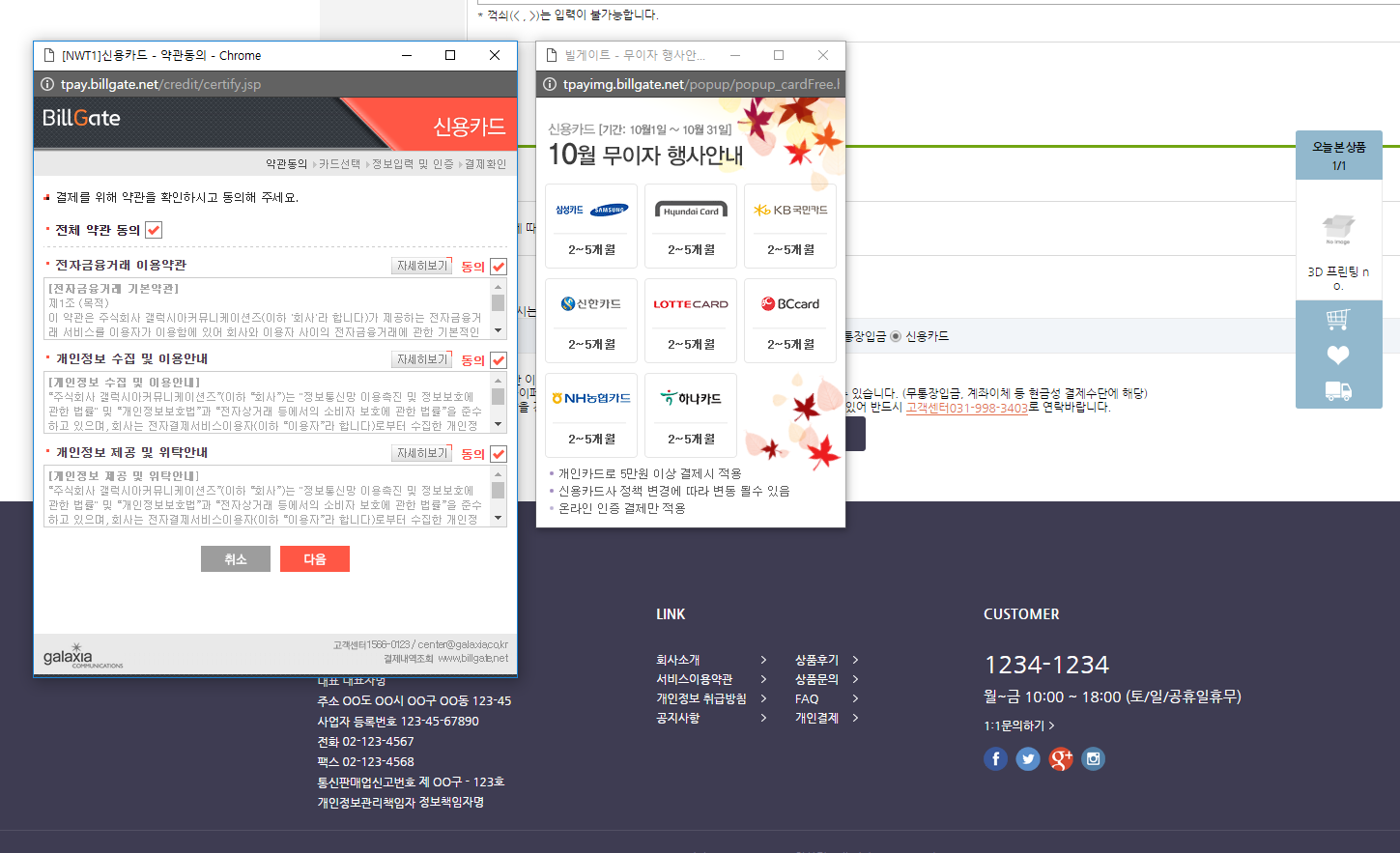Open 자세히보기 for 개인정보 수집 및 이용안내
The width and height of the screenshot is (1400, 853).
click(x=422, y=359)
